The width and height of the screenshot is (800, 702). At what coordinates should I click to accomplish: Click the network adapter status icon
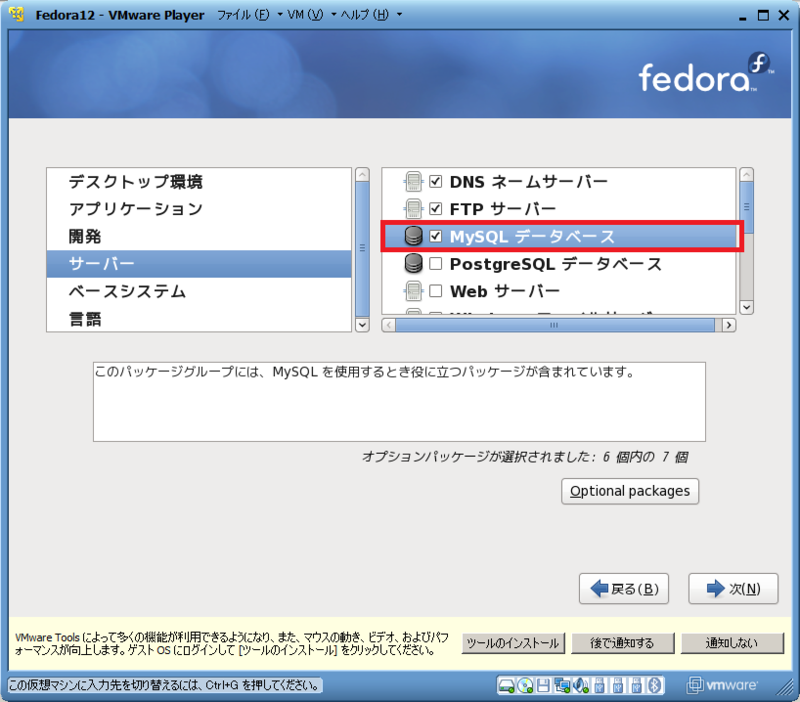click(x=559, y=687)
